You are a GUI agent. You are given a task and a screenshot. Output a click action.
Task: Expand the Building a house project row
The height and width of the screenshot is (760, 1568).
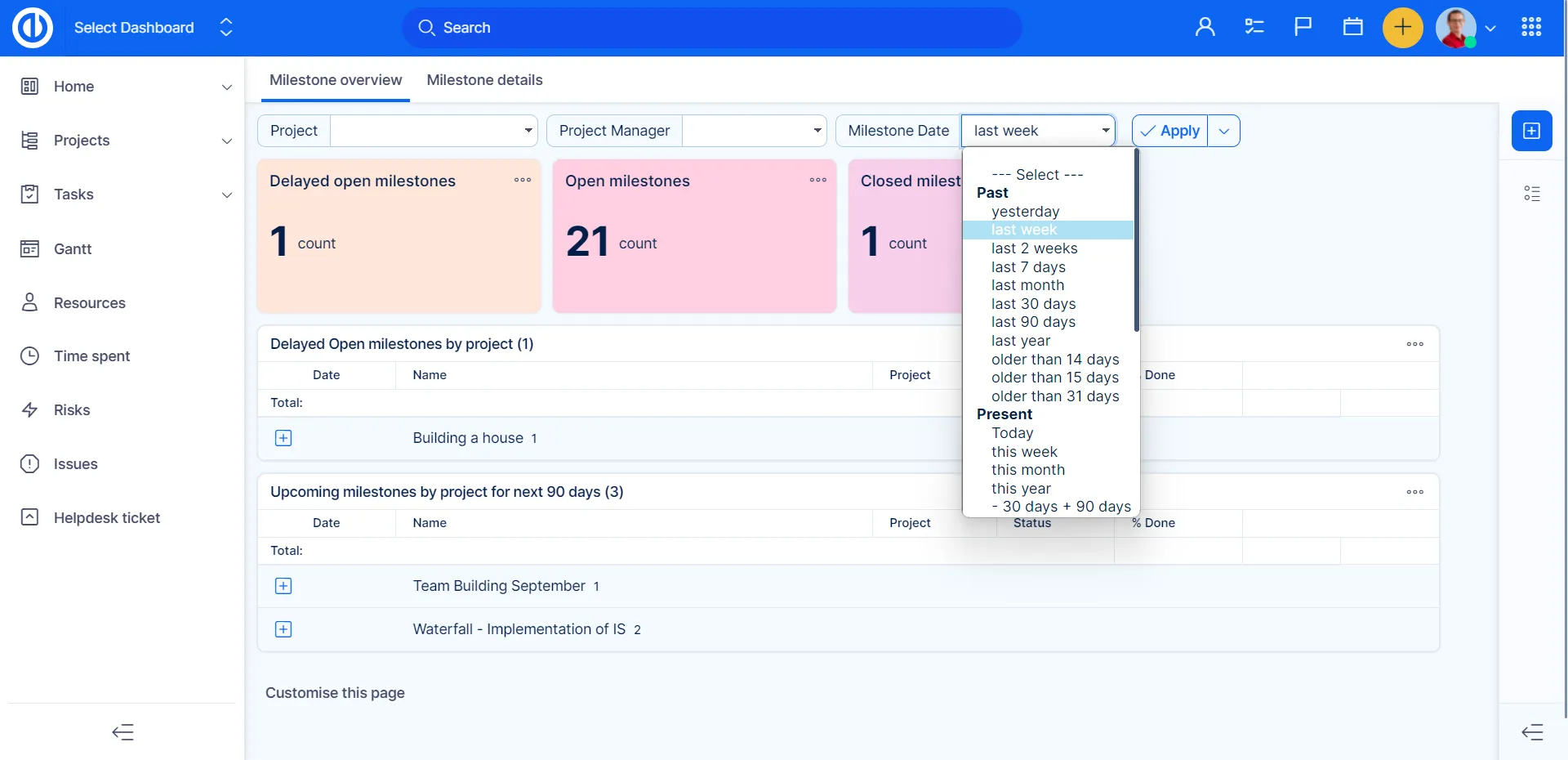[x=283, y=438]
